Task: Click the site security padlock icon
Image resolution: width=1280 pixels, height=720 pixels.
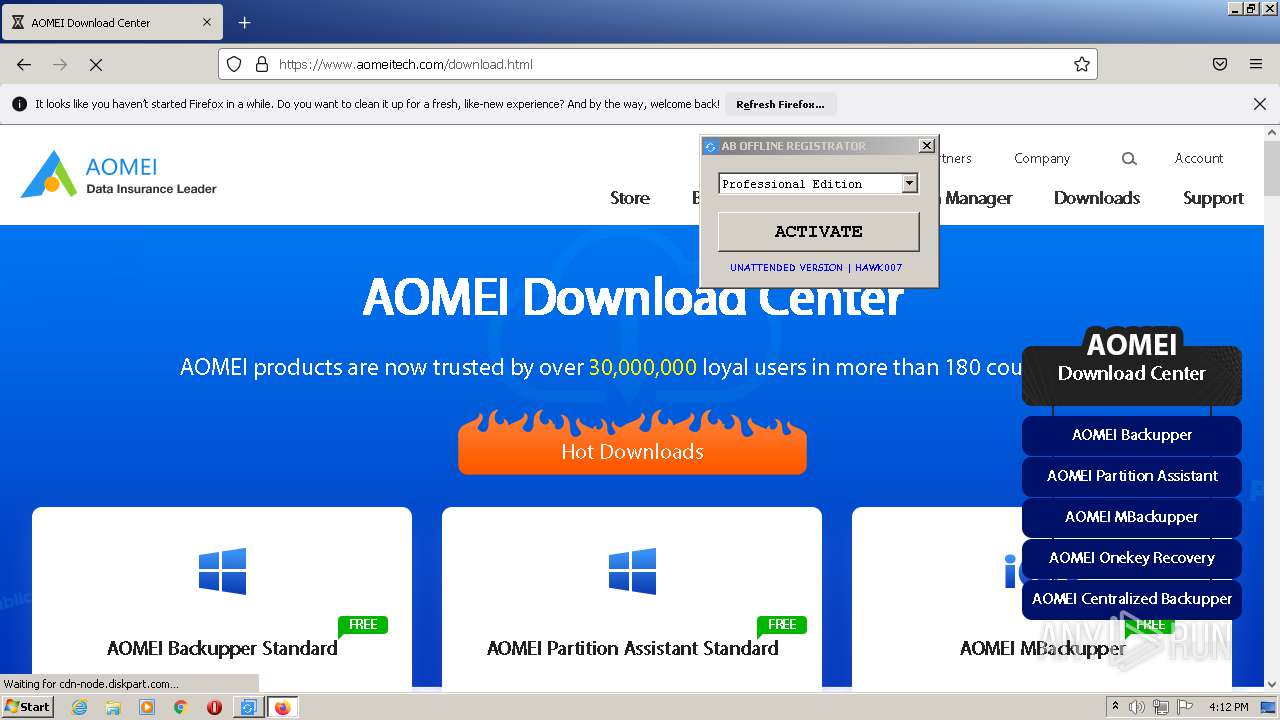Action: [x=262, y=64]
